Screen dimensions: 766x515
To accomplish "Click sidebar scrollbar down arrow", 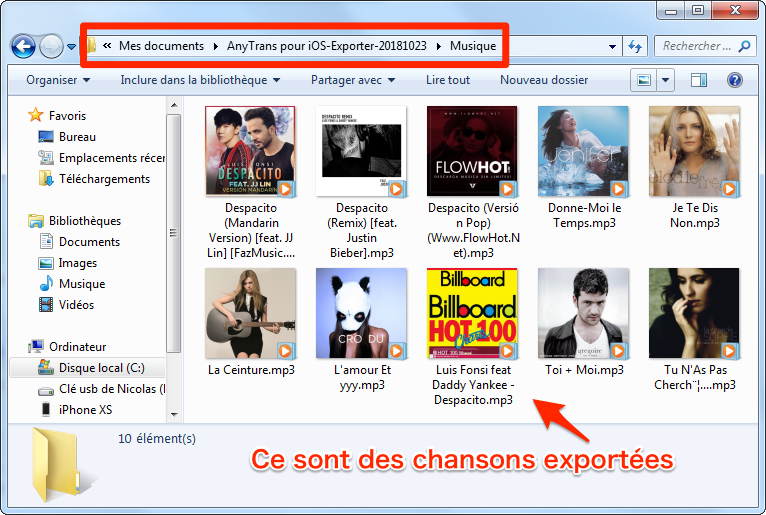I will [x=174, y=415].
